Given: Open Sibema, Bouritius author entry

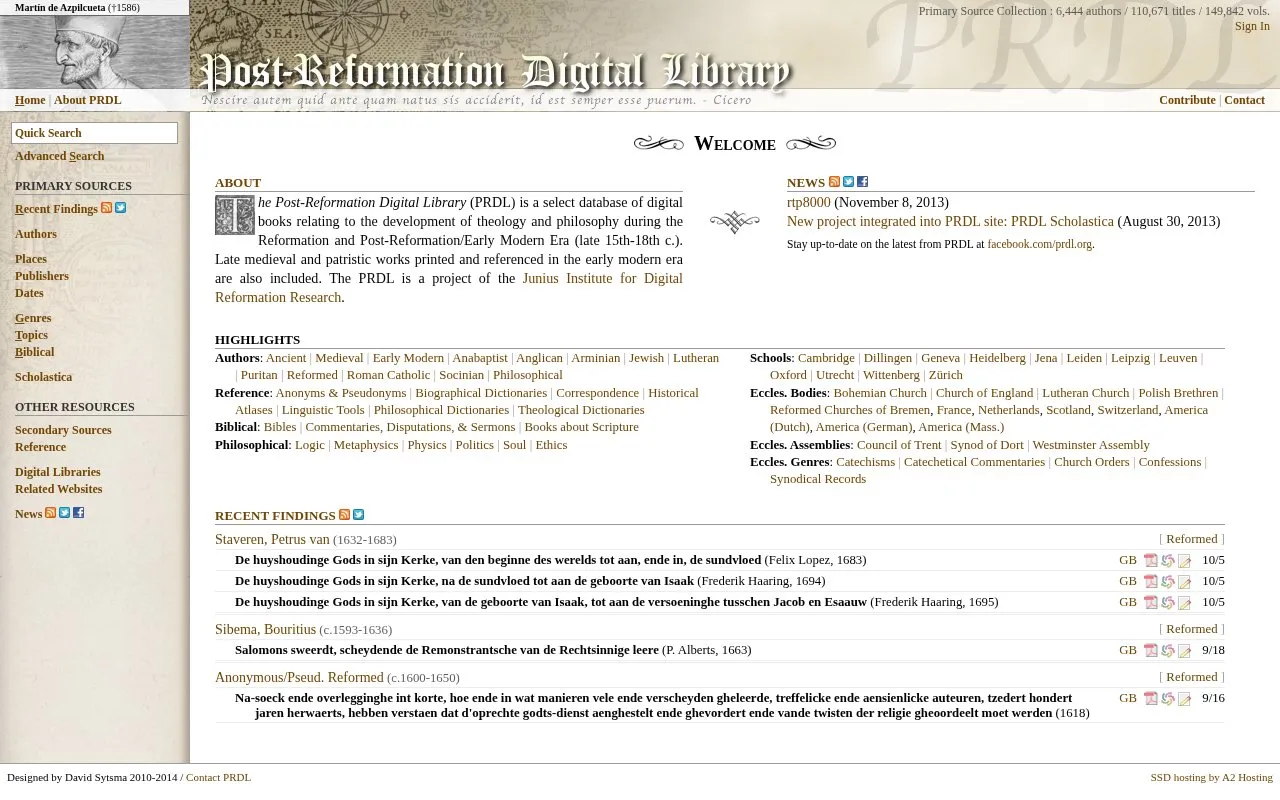Looking at the screenshot, I should [265, 629].
